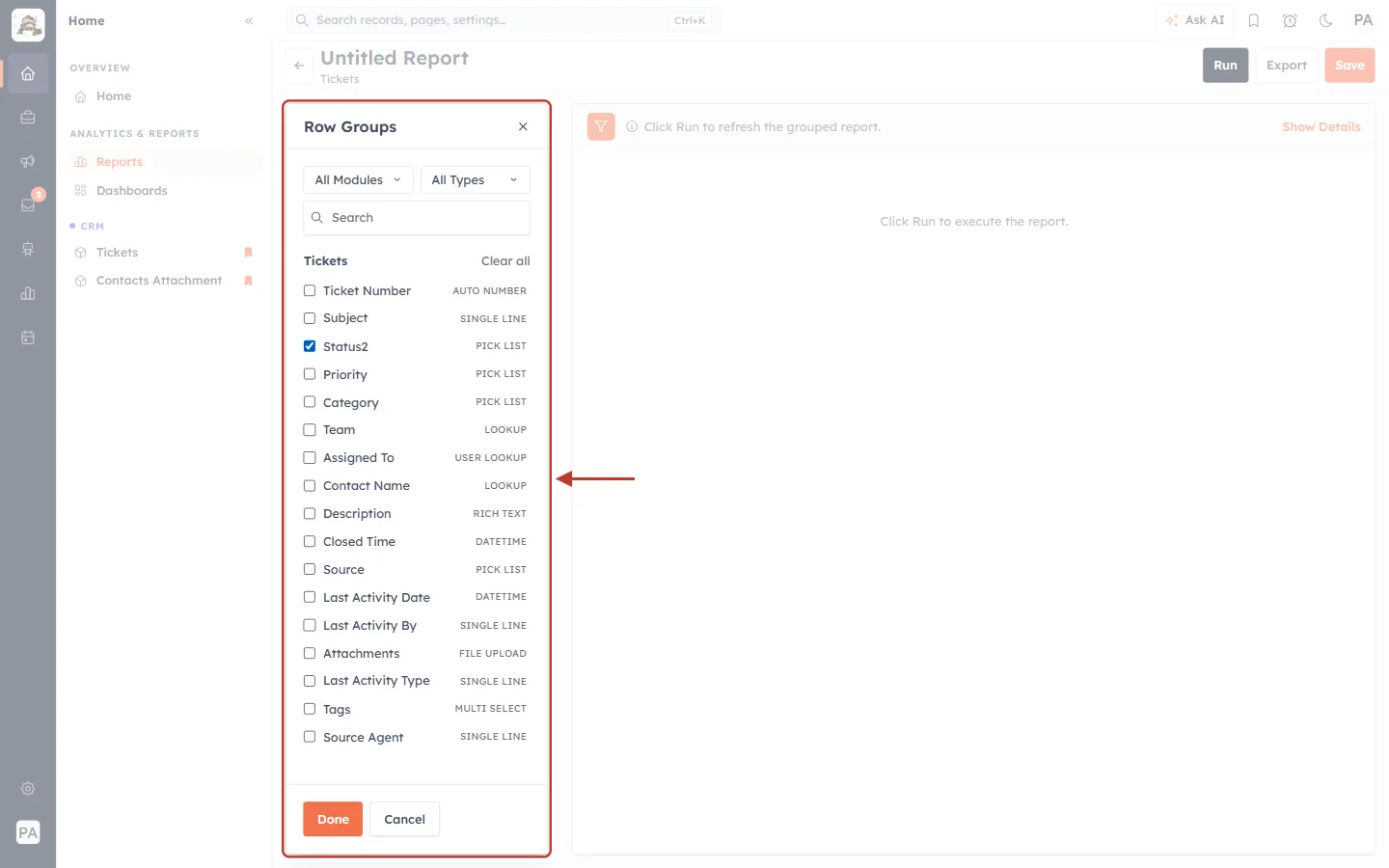Open the alarm clock reminders icon
Image resolution: width=1389 pixels, height=868 pixels.
click(x=1290, y=20)
